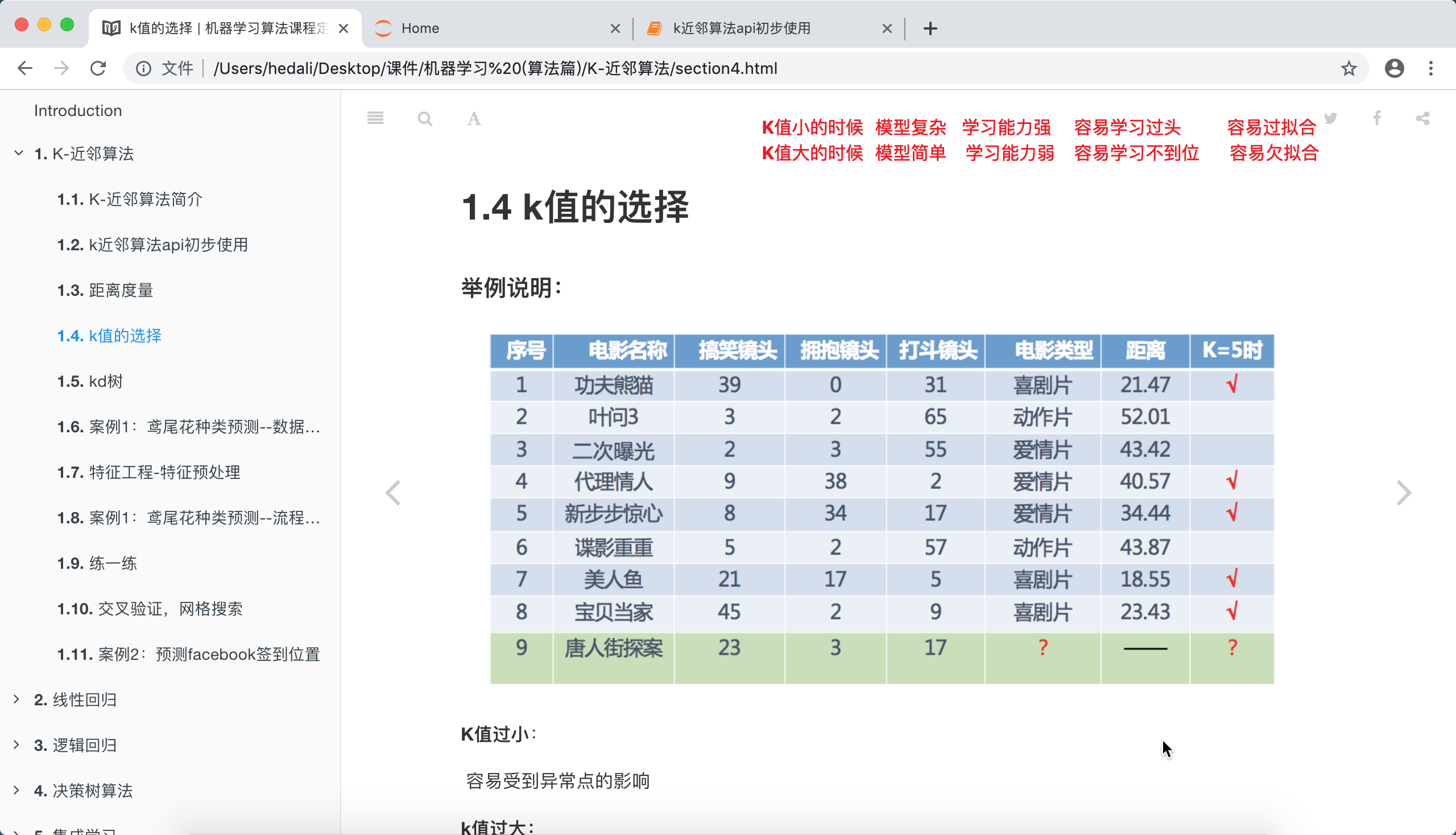This screenshot has width=1456, height=835.
Task: Click the 容易受到异常点的影响 text
Action: (557, 780)
